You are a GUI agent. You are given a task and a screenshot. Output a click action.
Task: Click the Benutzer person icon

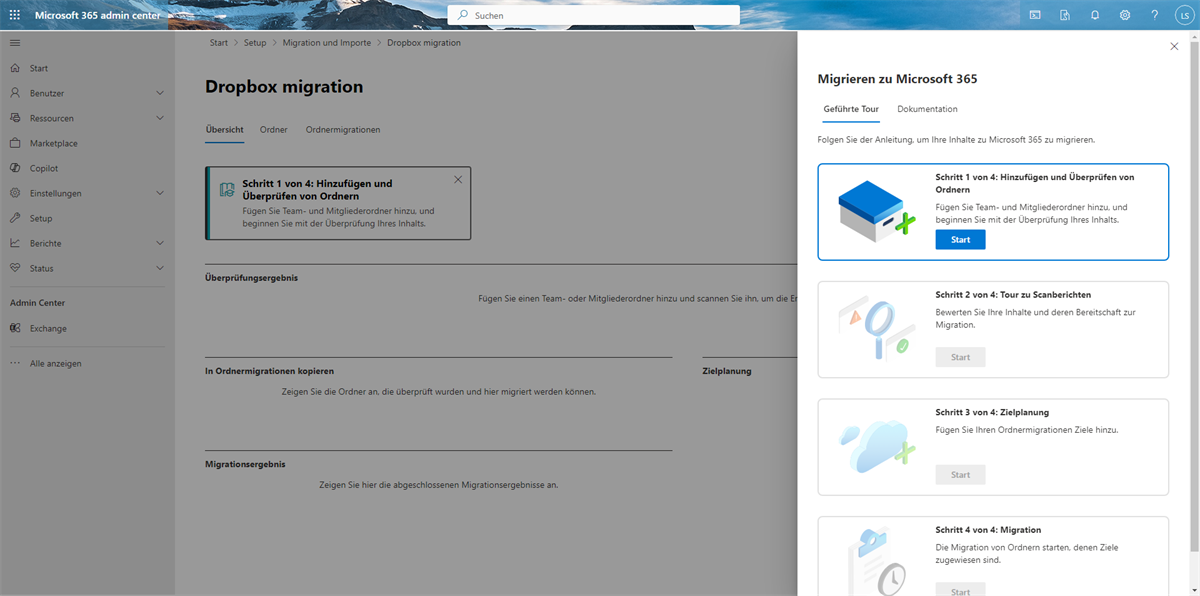tap(15, 93)
